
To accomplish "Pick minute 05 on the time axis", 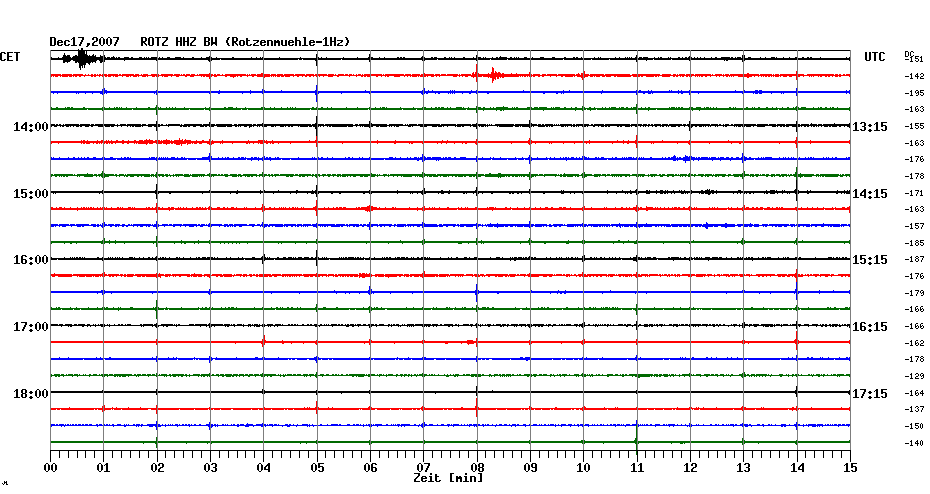I will (317, 468).
